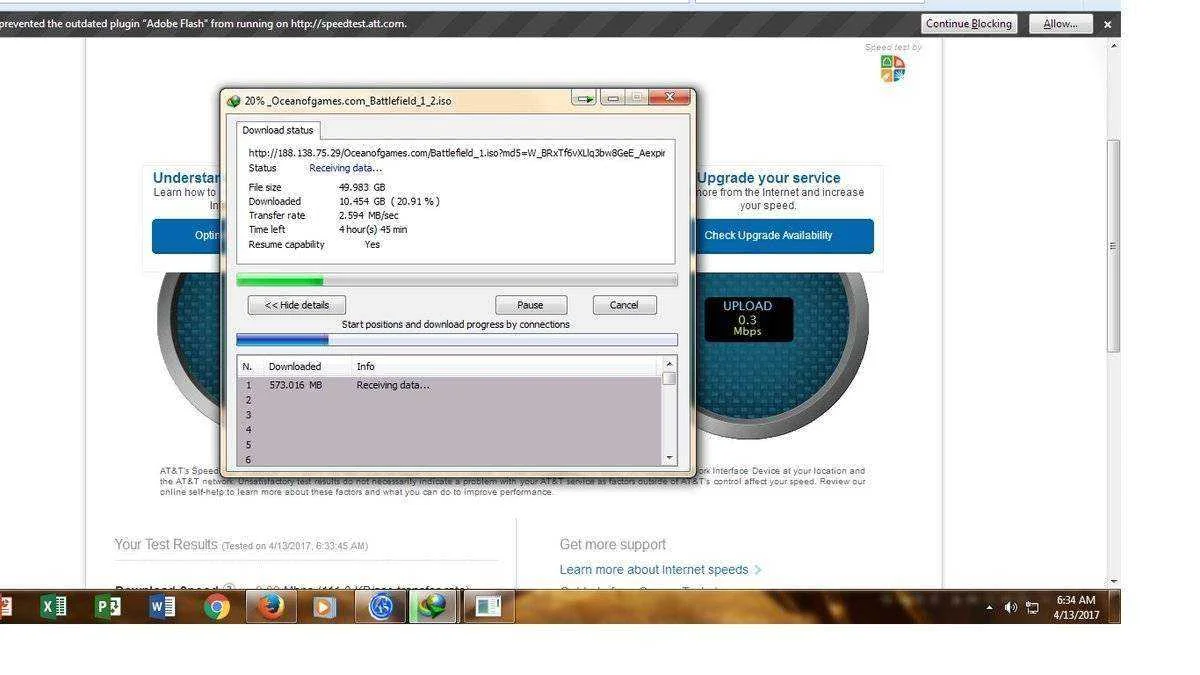This screenshot has width=1200, height=675.
Task: Select connection row 3 in the list
Action: (449, 415)
